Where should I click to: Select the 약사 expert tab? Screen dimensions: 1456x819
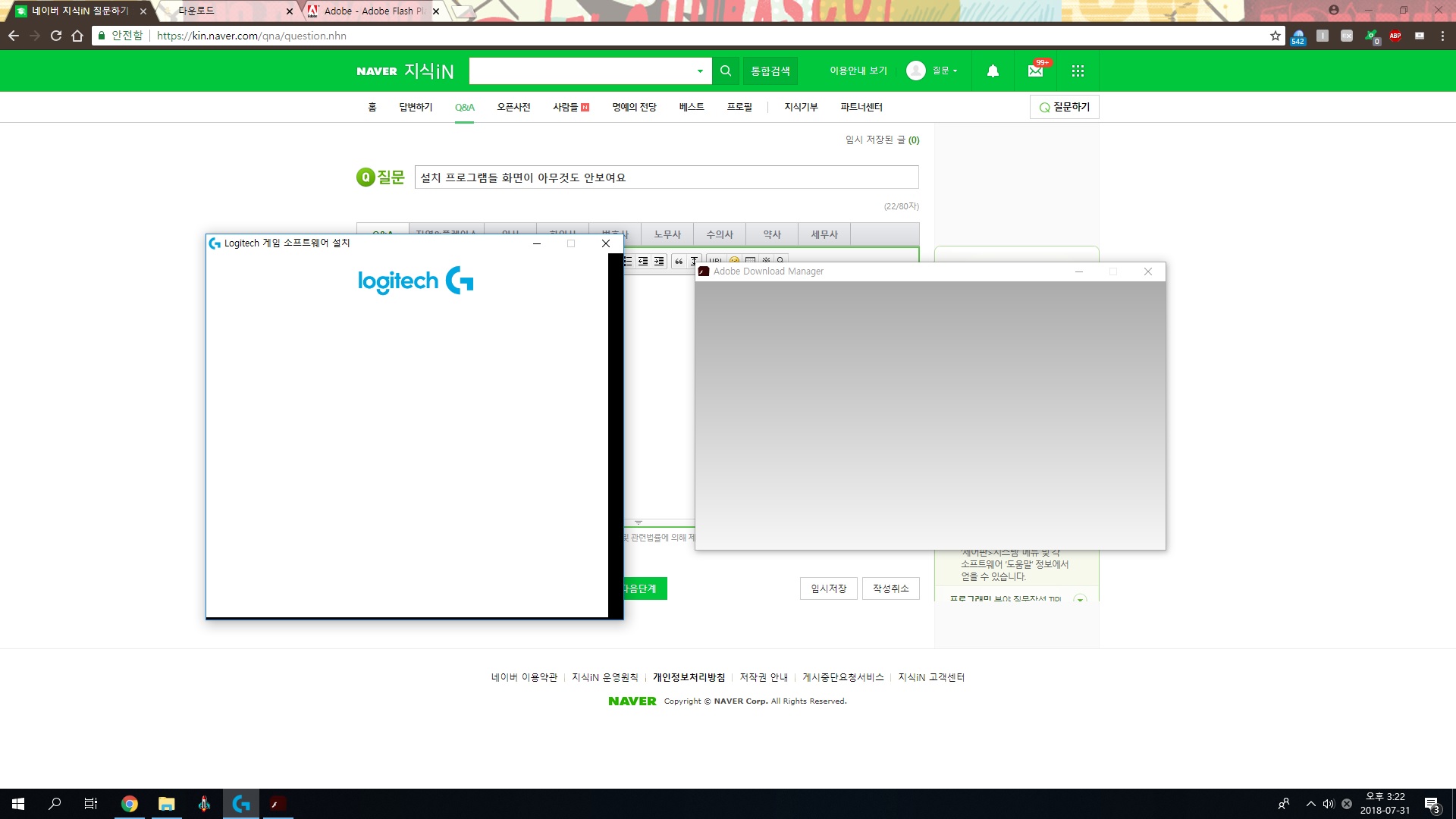click(772, 234)
